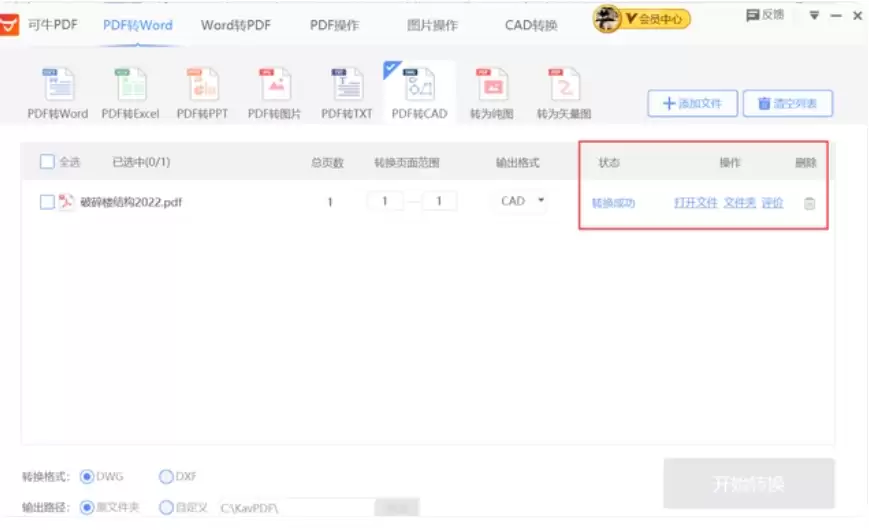Click the 转为纯图 tool icon
This screenshot has width=869, height=530.
point(491,86)
